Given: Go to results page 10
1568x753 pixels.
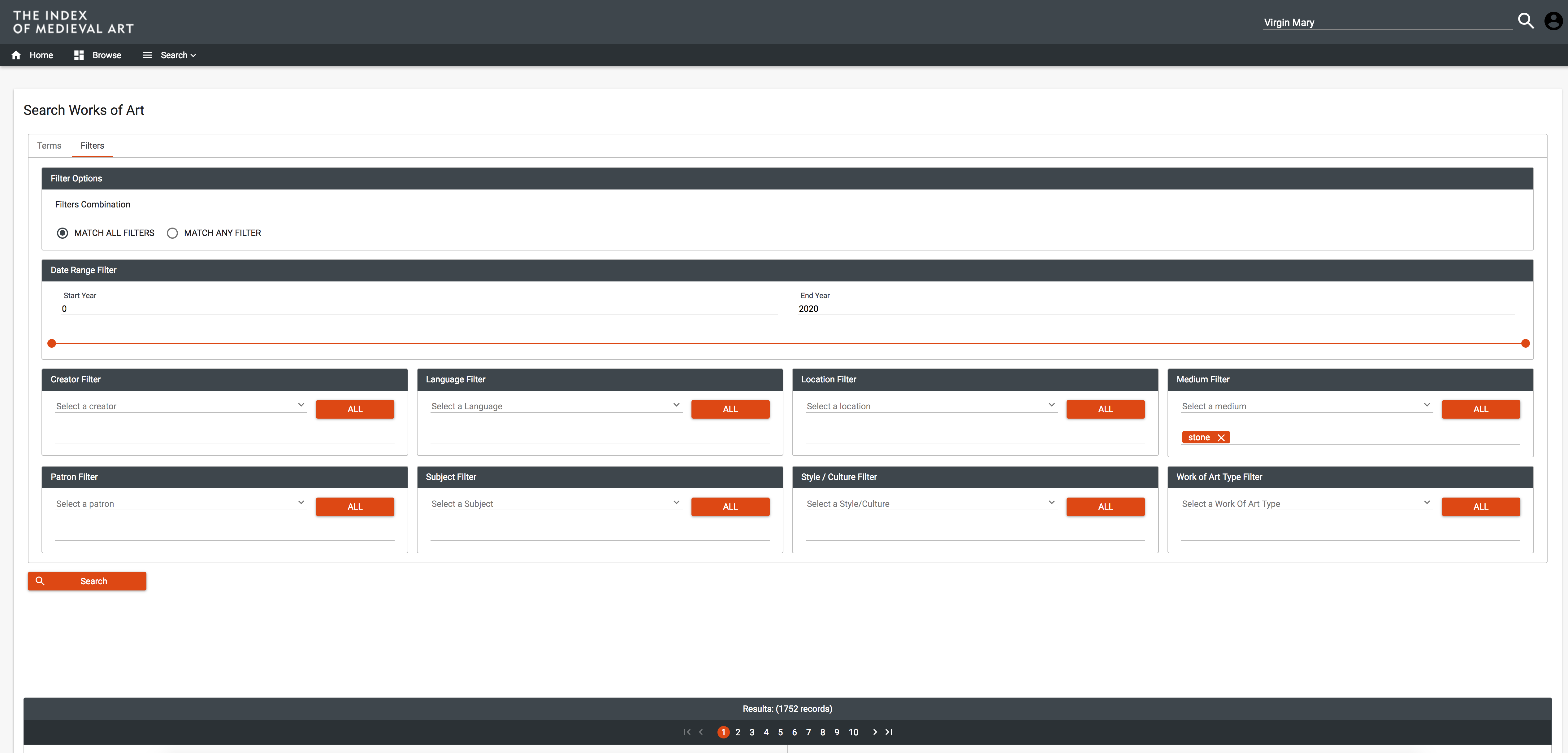Looking at the screenshot, I should (x=853, y=732).
